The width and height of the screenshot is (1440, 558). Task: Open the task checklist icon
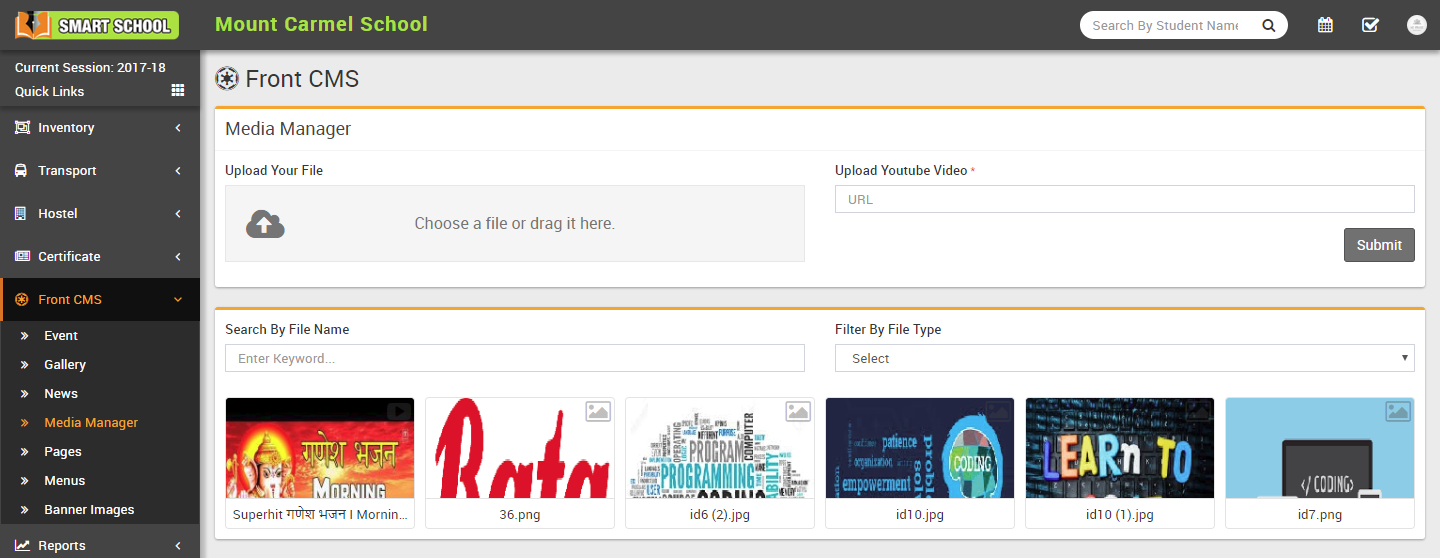pos(1370,25)
